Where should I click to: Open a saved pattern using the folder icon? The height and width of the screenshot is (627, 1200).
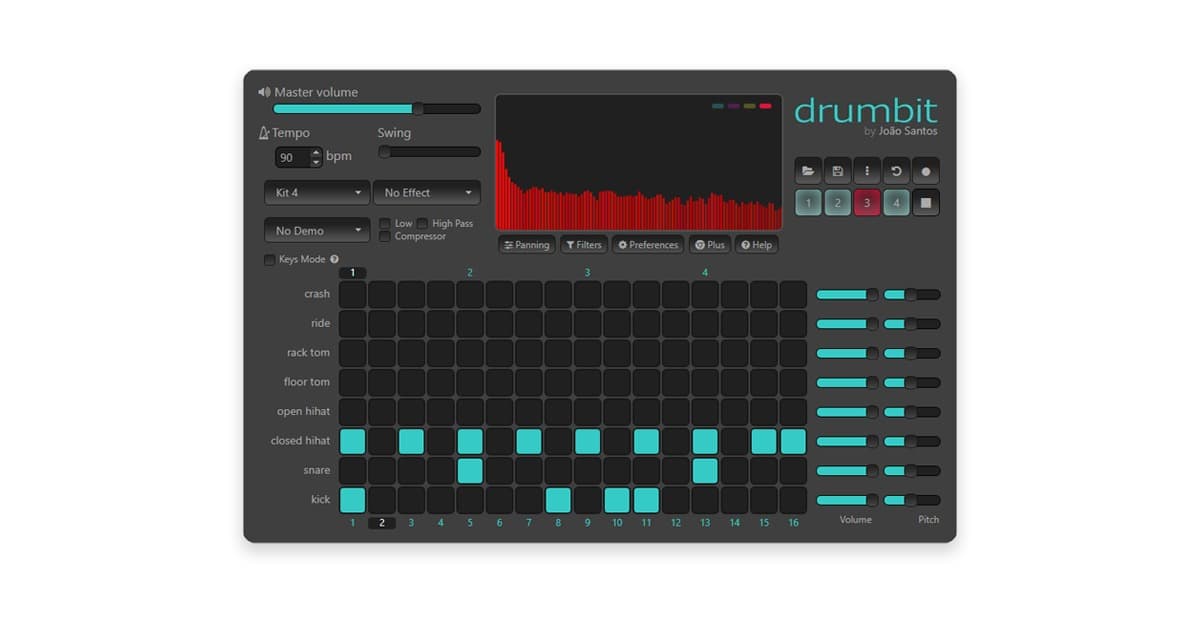click(x=808, y=171)
